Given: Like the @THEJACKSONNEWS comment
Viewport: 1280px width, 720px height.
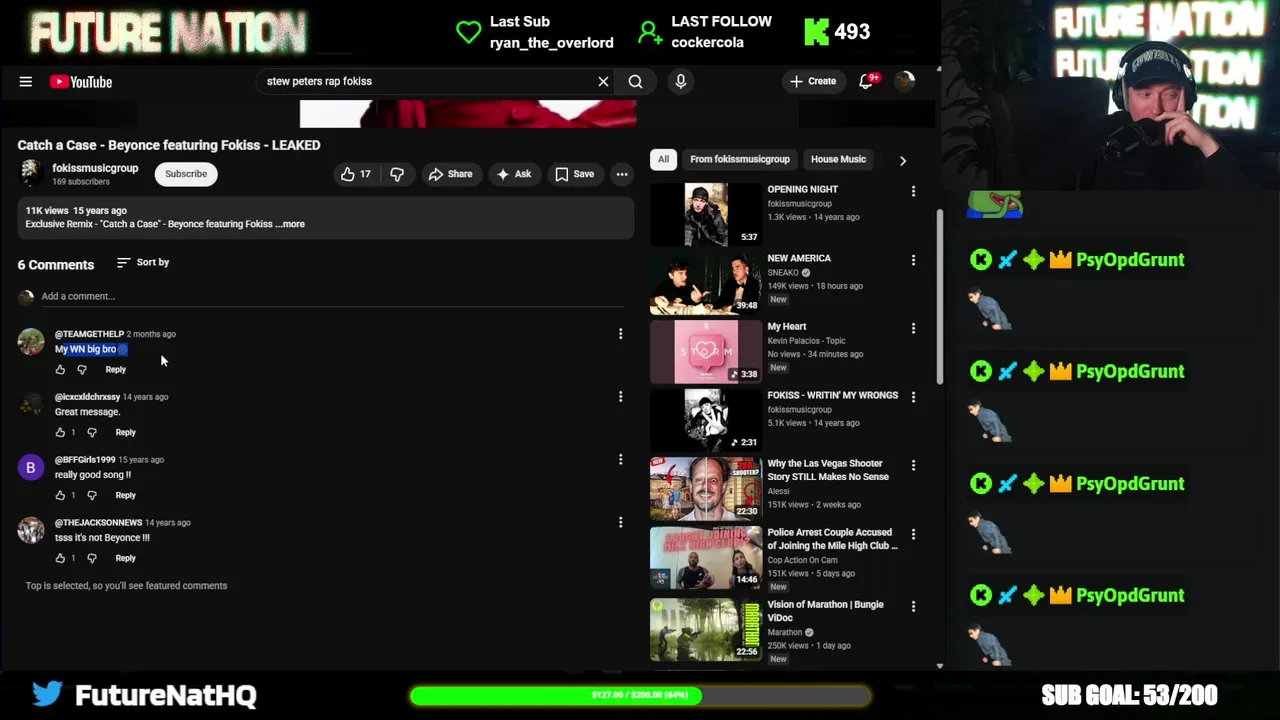Looking at the screenshot, I should [60, 559].
